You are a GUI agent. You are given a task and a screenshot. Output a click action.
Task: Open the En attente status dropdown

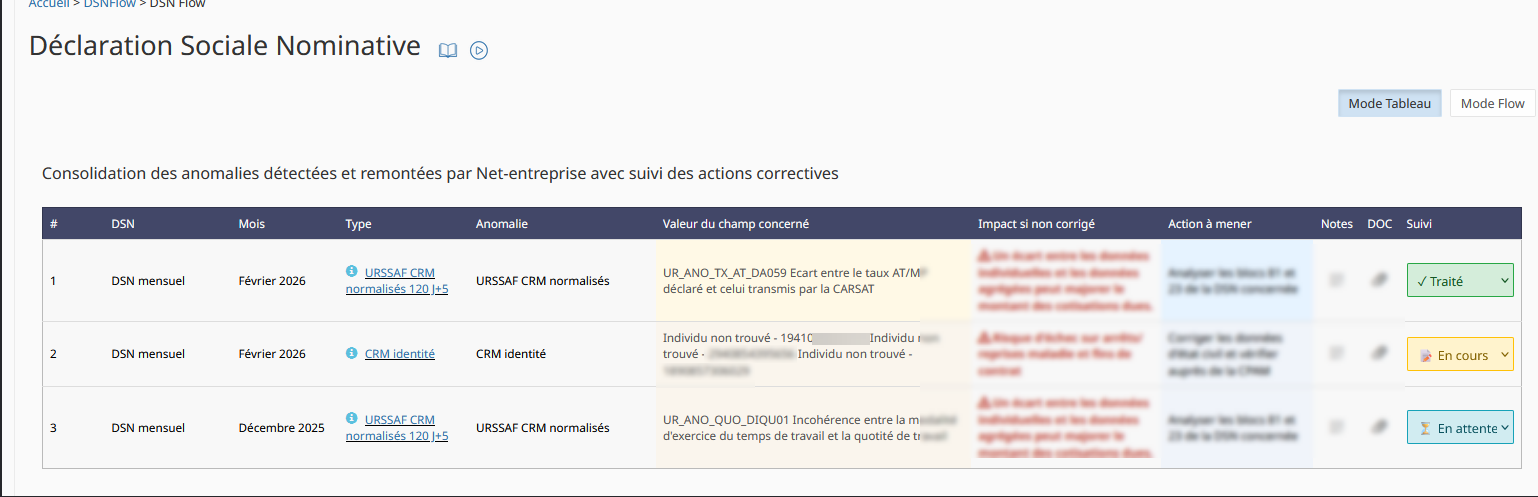tap(1460, 427)
